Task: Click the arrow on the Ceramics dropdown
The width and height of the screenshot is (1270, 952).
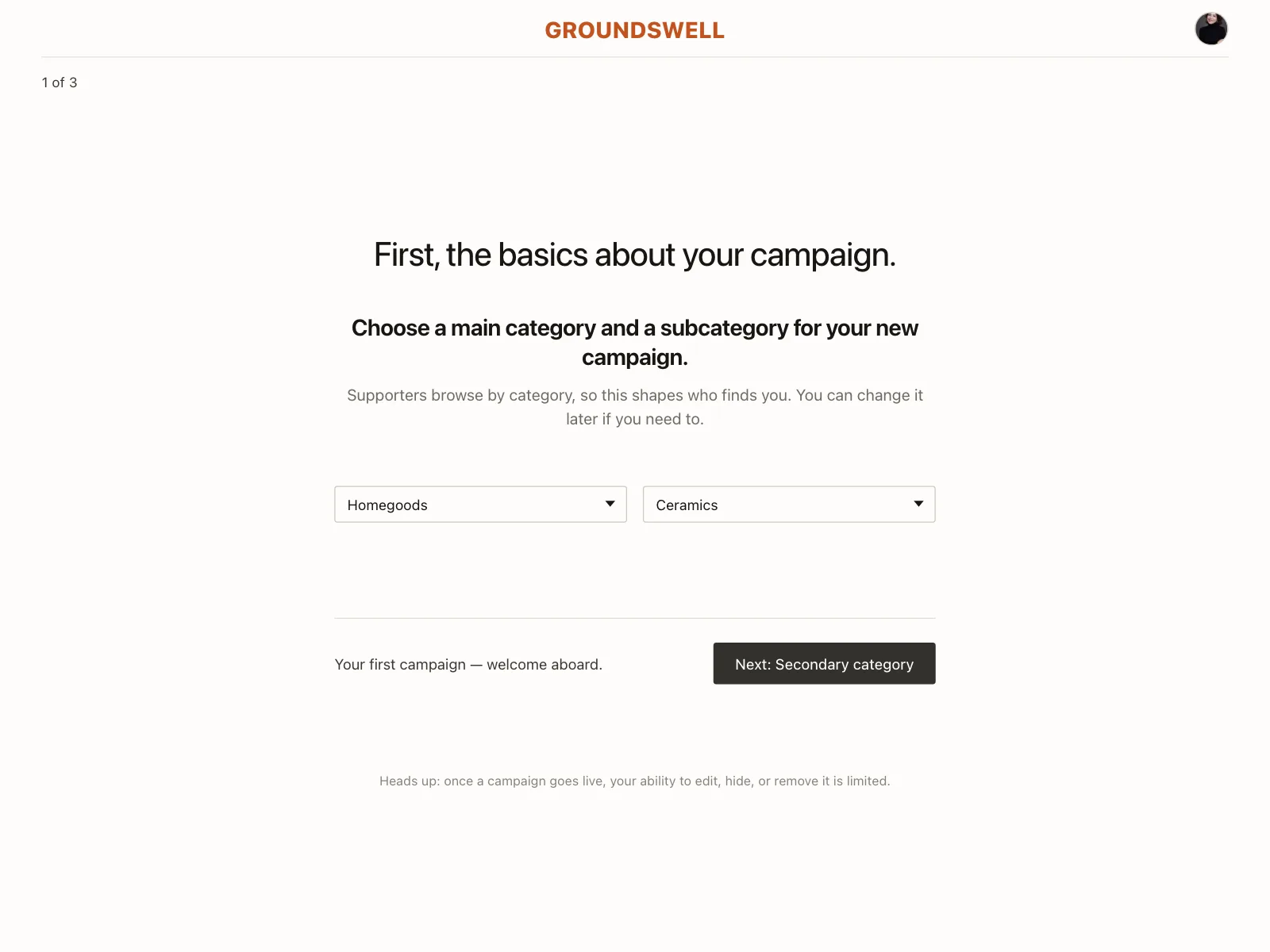Action: click(918, 504)
